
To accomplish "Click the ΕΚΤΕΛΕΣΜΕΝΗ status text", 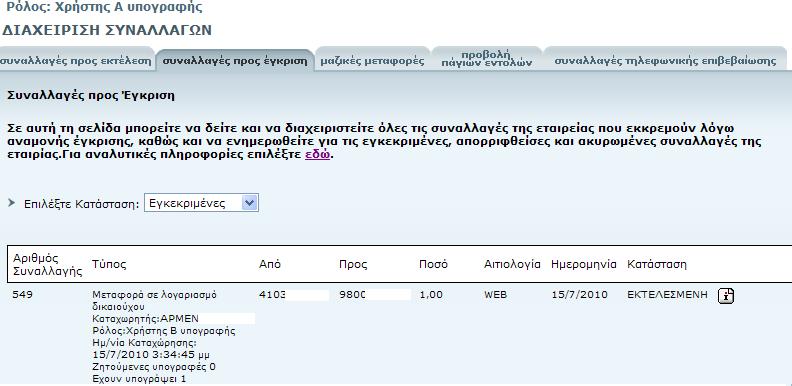I will (667, 295).
